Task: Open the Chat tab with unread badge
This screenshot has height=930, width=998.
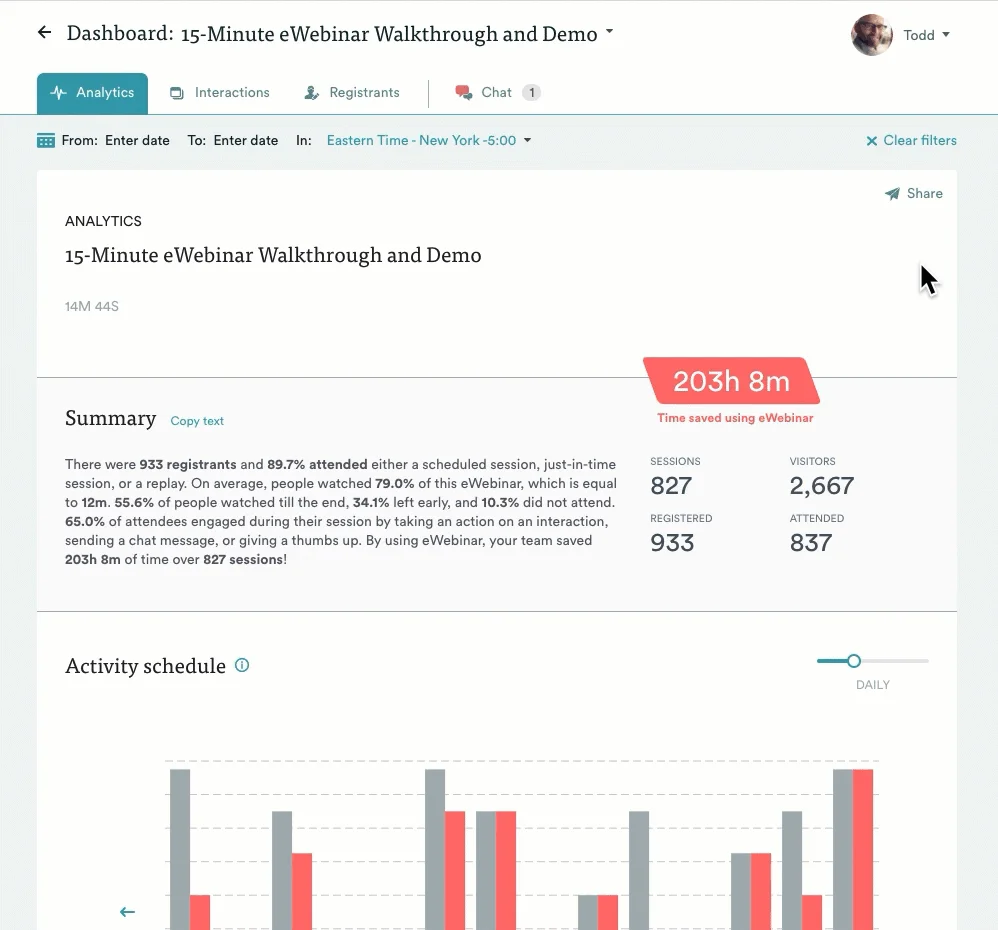Action: (x=497, y=92)
